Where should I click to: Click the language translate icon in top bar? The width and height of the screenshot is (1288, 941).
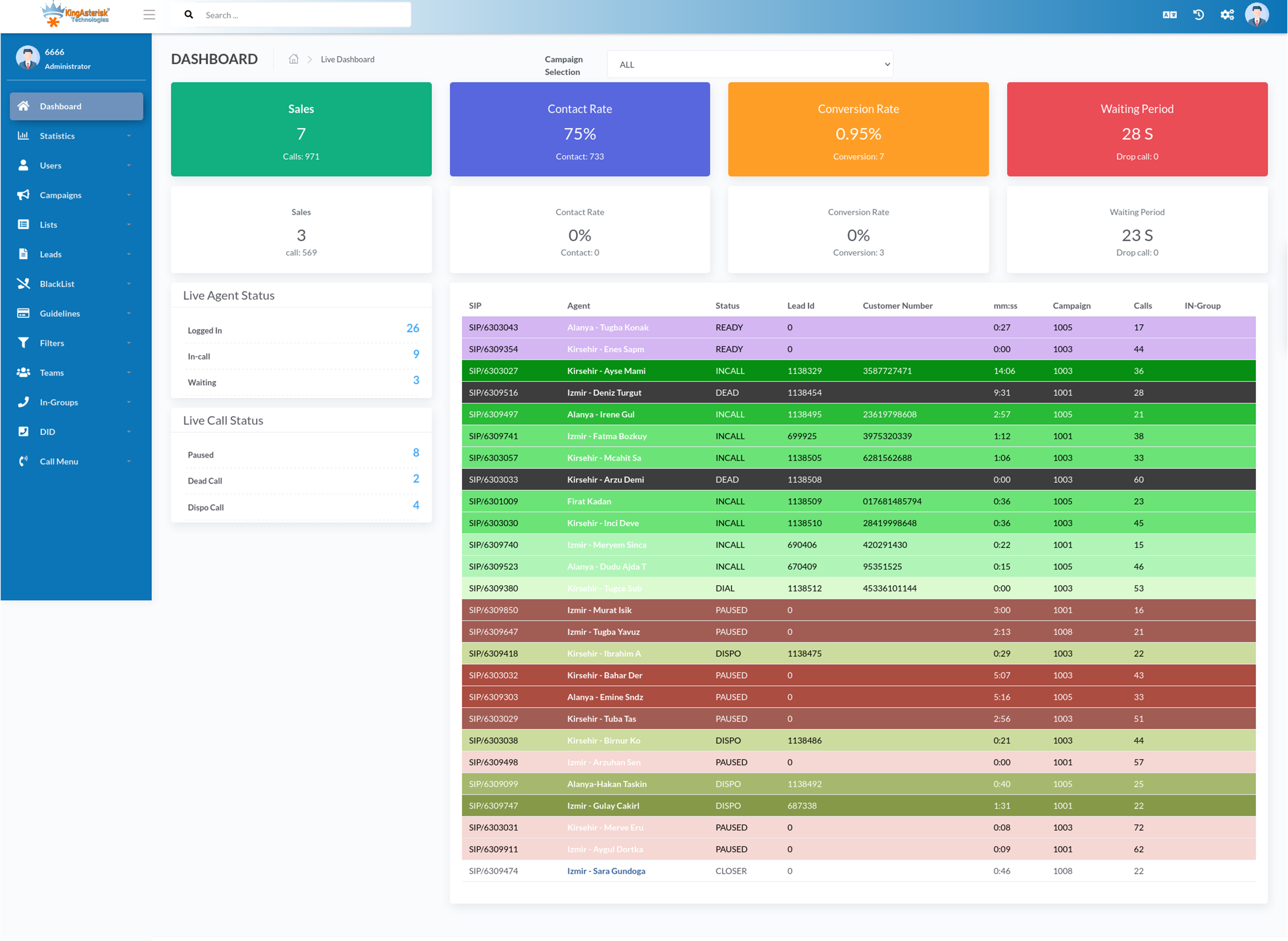coord(1170,14)
